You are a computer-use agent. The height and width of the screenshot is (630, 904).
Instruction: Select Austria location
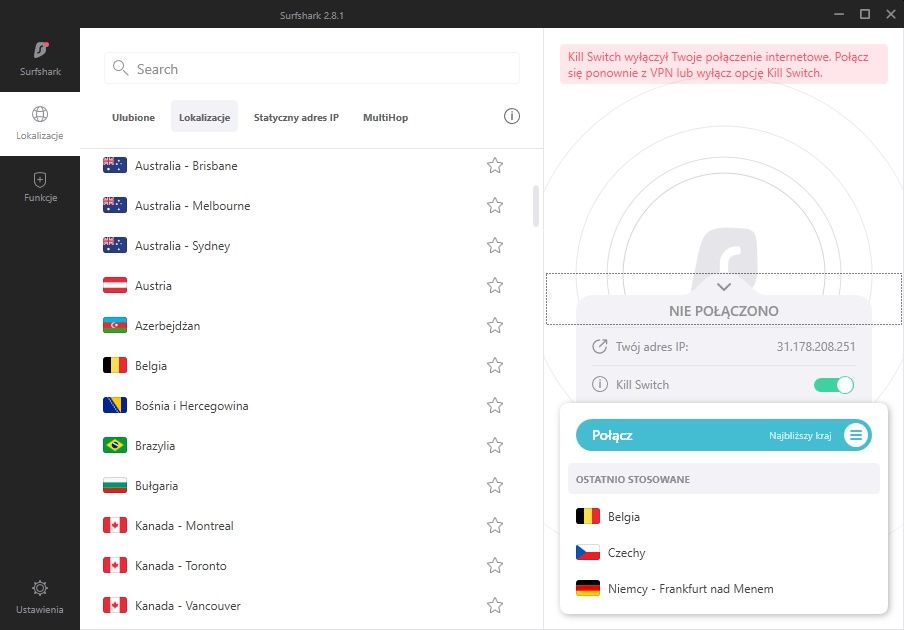click(x=311, y=286)
